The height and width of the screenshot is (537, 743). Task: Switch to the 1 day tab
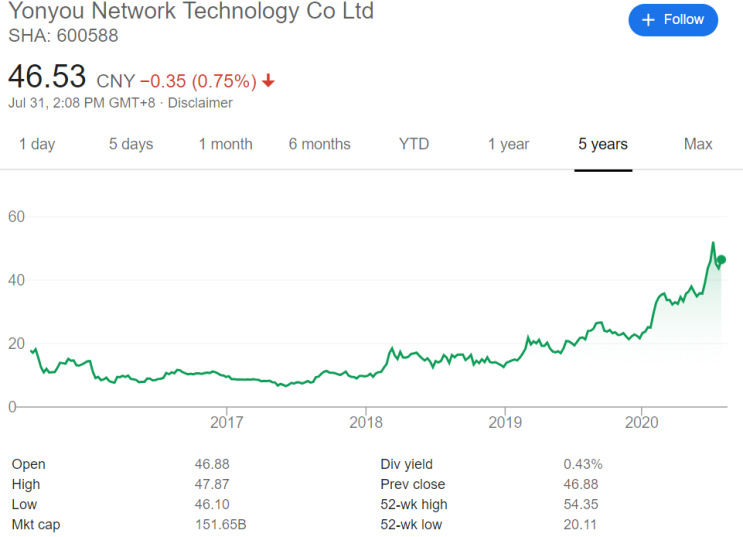point(37,144)
